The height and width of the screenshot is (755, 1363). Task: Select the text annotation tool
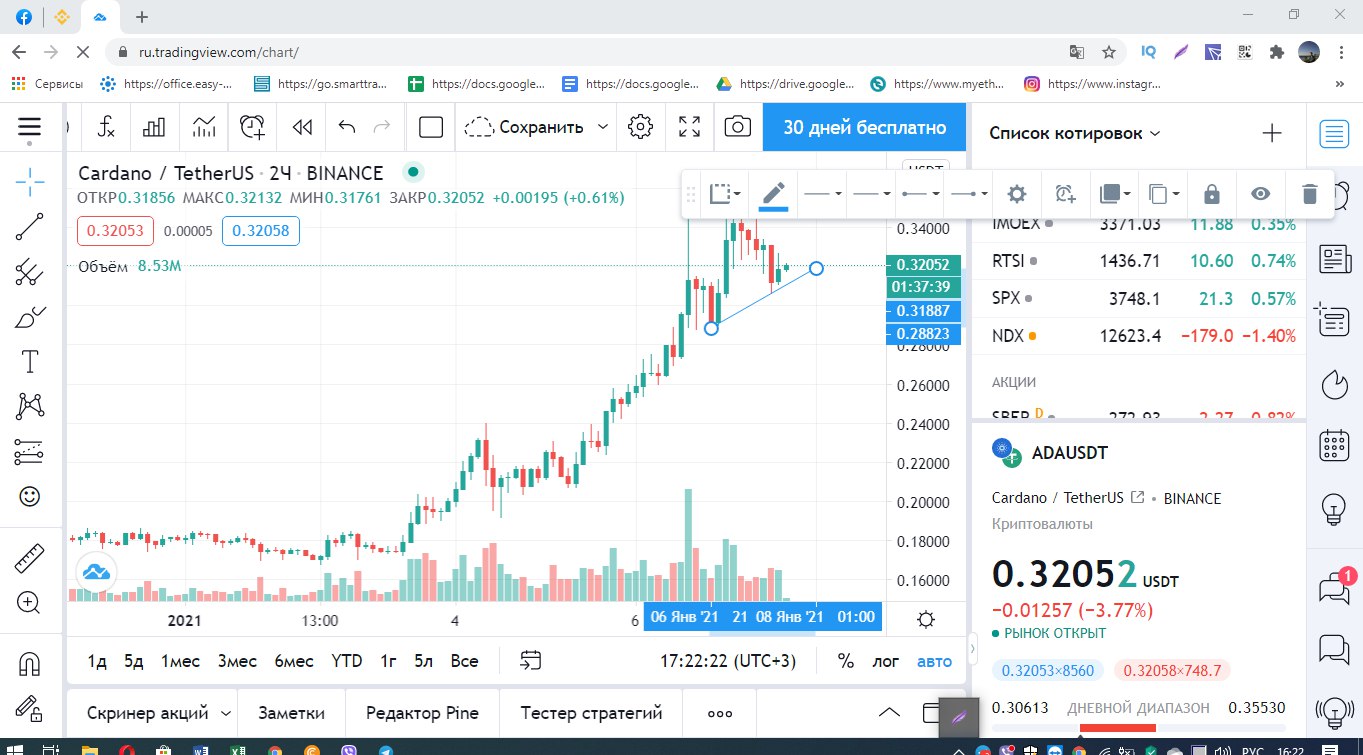(x=30, y=361)
